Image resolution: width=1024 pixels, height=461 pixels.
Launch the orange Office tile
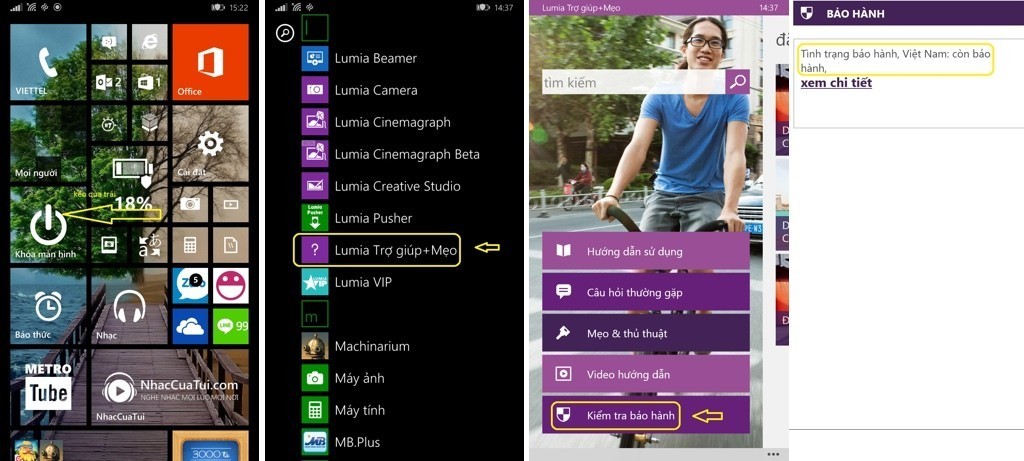click(210, 62)
